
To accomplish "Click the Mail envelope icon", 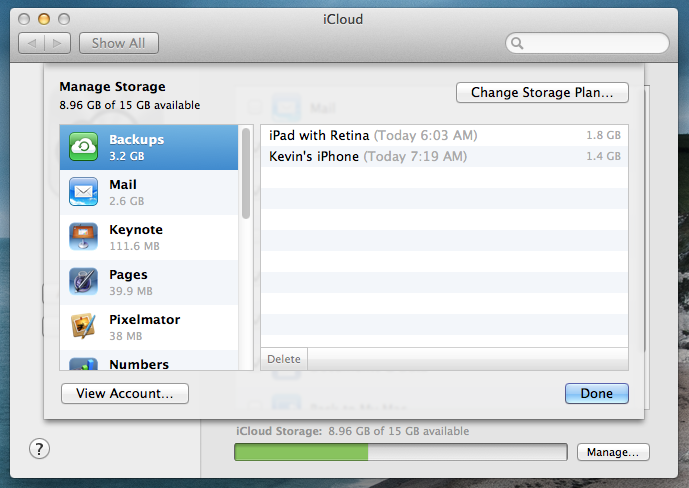I will 83,192.
